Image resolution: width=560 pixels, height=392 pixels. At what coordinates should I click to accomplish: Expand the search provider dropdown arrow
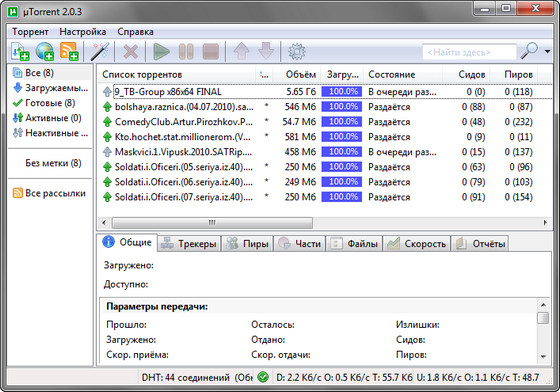548,52
